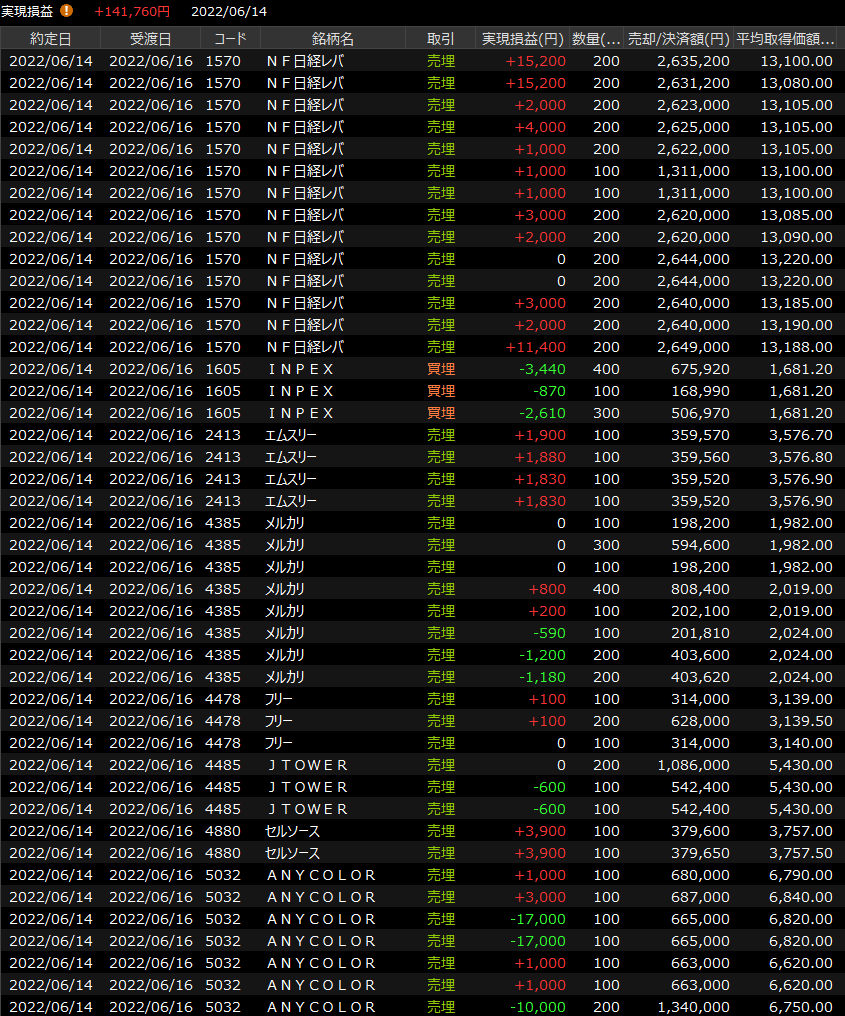This screenshot has height=1016, width=845.
Task: Sort by the 取引 column header
Action: point(440,39)
